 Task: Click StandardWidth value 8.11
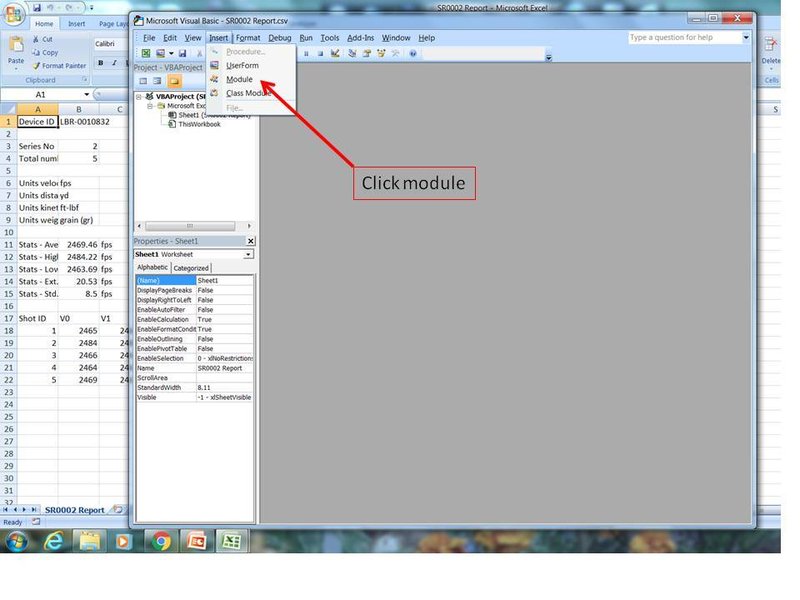tap(224, 388)
